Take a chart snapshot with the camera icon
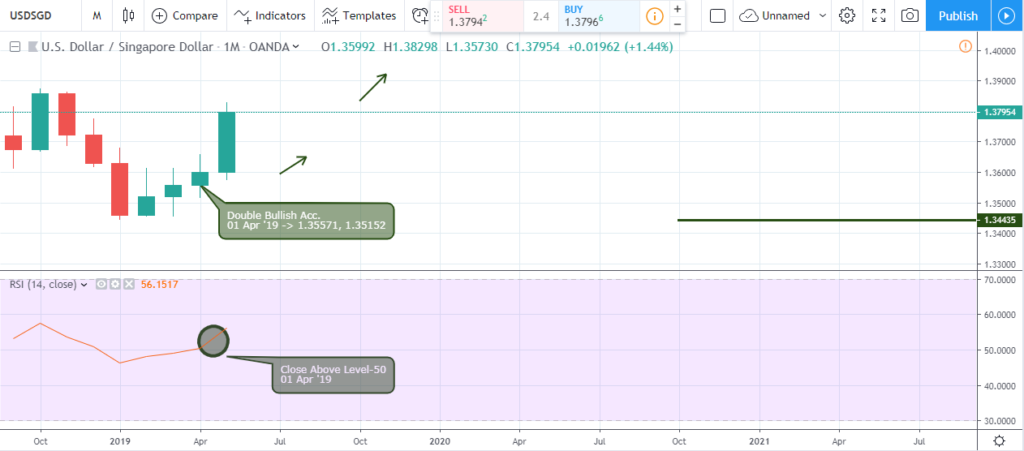 point(910,16)
